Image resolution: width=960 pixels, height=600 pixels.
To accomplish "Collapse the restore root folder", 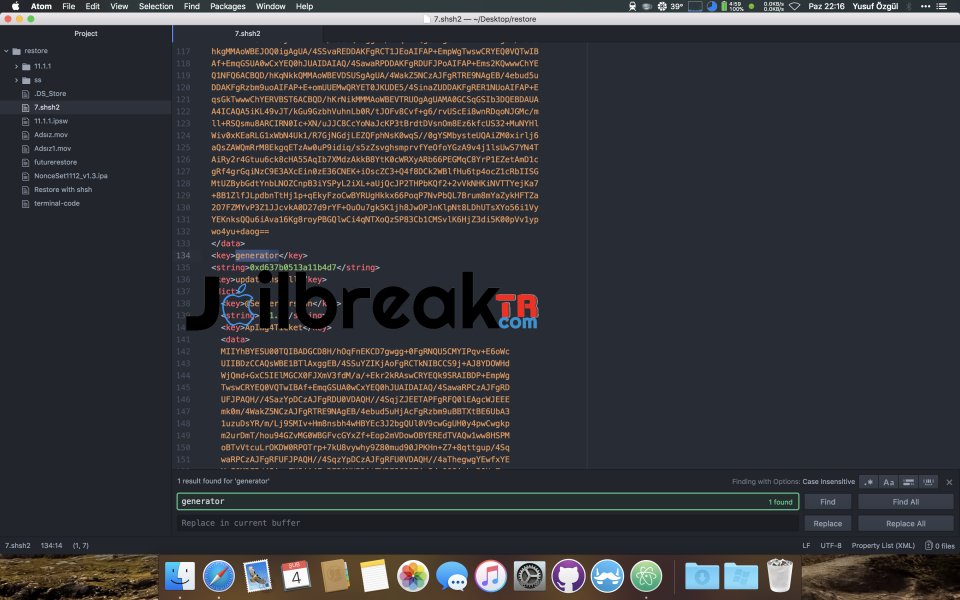I will pos(9,50).
